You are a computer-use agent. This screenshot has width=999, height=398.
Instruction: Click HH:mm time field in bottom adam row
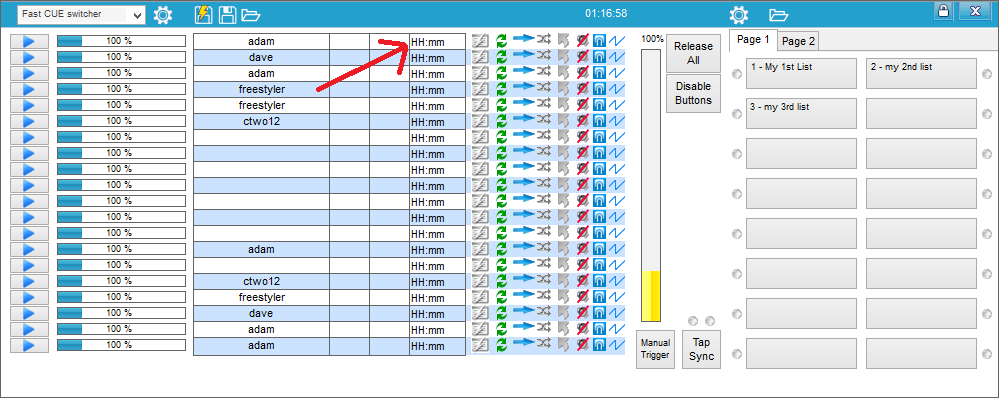[x=438, y=346]
